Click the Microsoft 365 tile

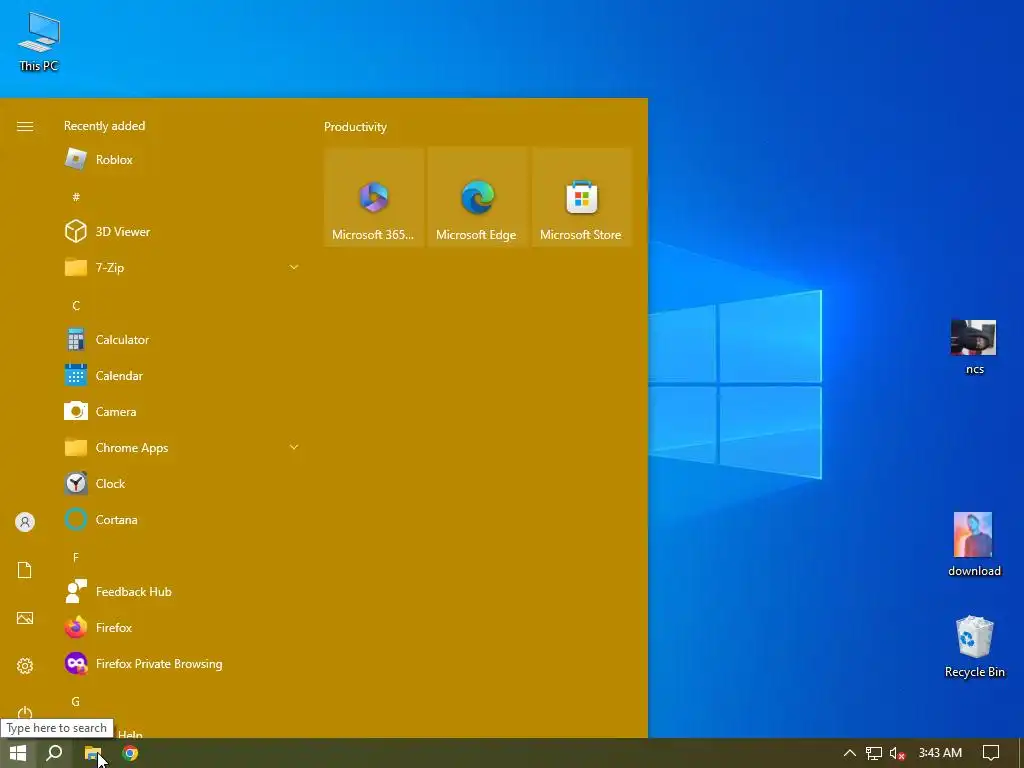[374, 197]
